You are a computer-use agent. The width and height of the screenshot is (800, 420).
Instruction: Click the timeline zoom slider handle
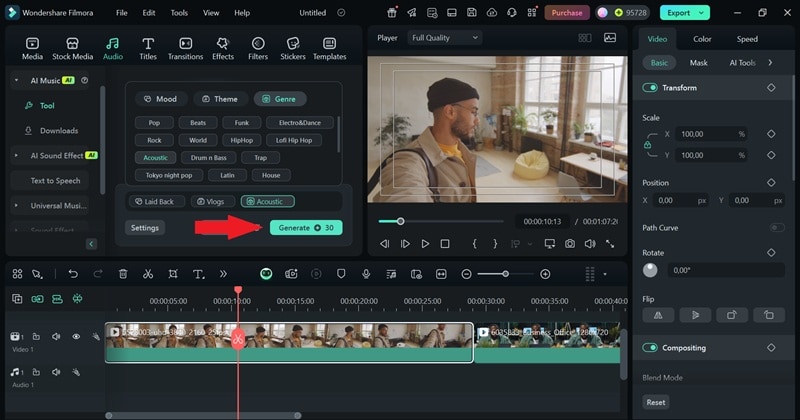tap(505, 274)
